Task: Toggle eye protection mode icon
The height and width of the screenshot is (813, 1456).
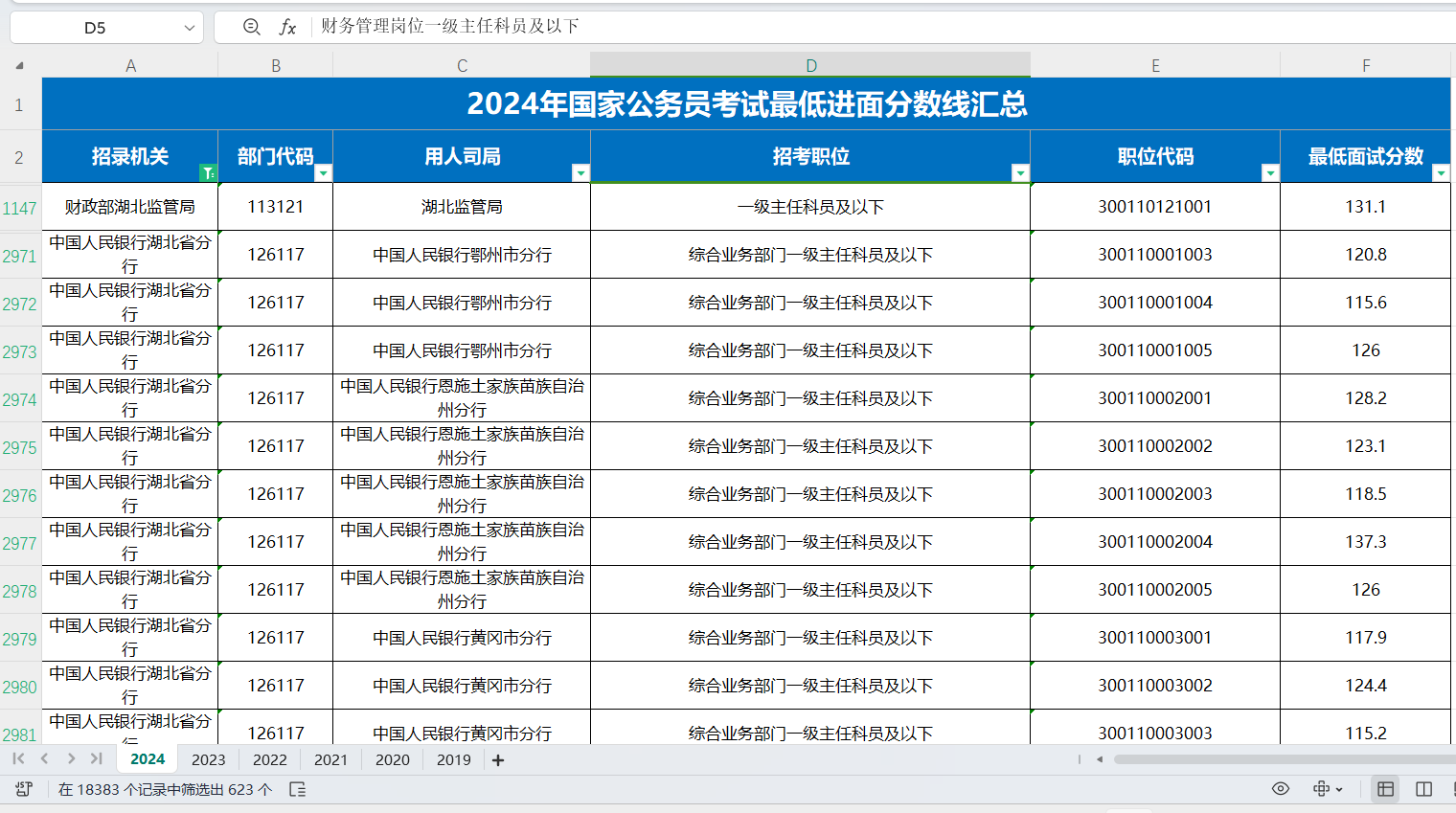Action: pos(1281,789)
